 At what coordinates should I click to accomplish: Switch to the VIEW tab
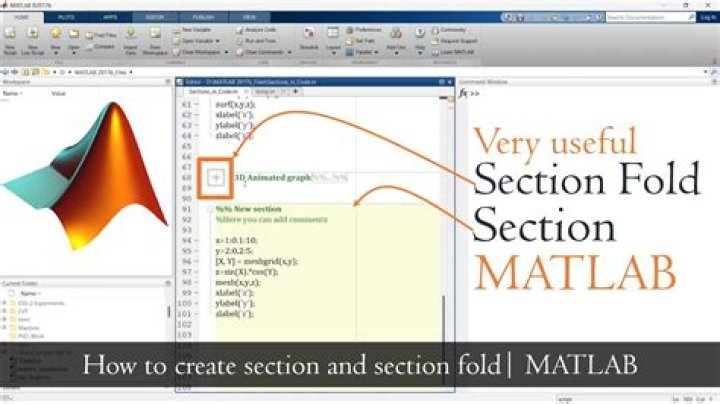point(249,17)
